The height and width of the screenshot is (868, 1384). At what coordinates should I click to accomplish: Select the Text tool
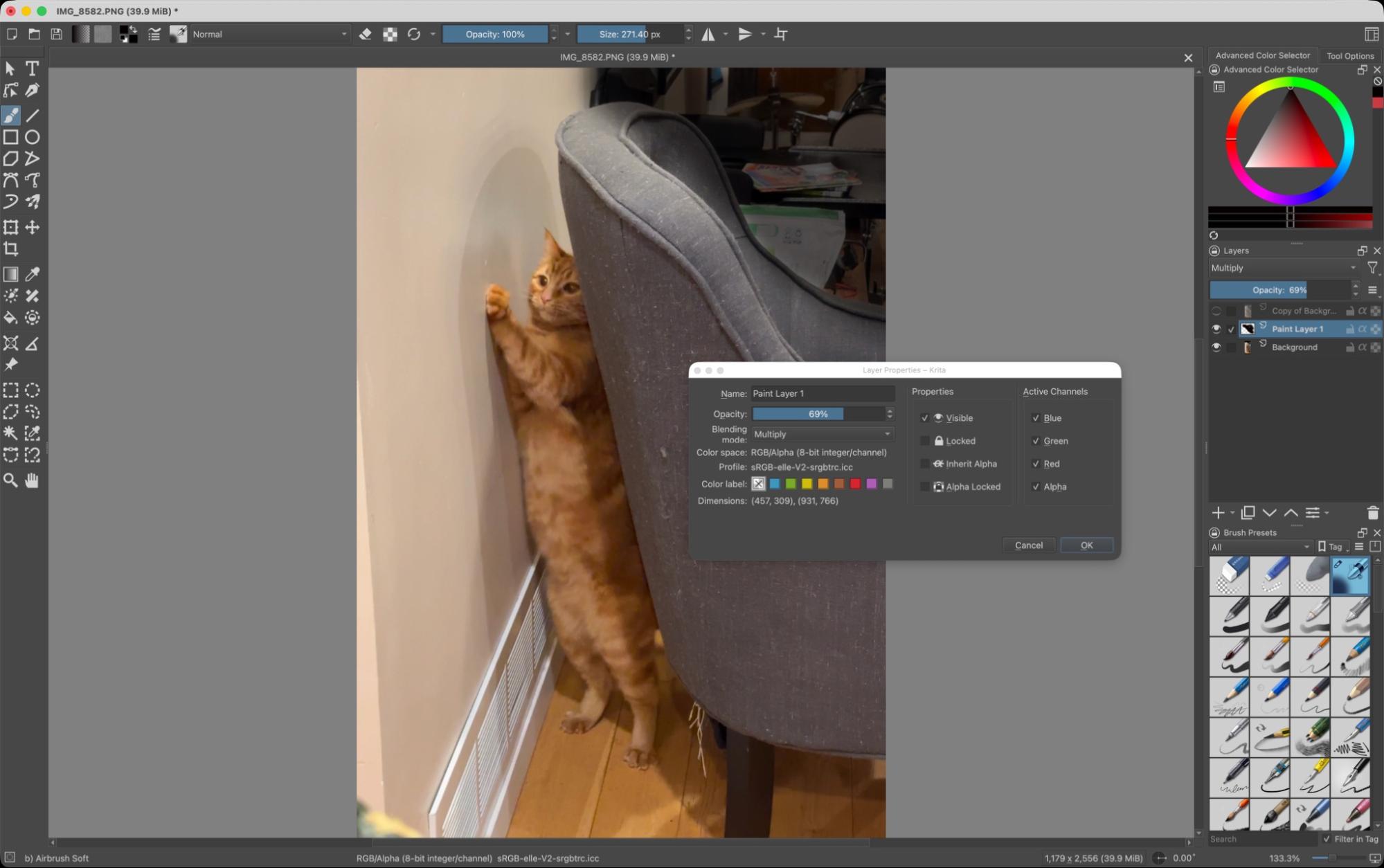[x=32, y=68]
